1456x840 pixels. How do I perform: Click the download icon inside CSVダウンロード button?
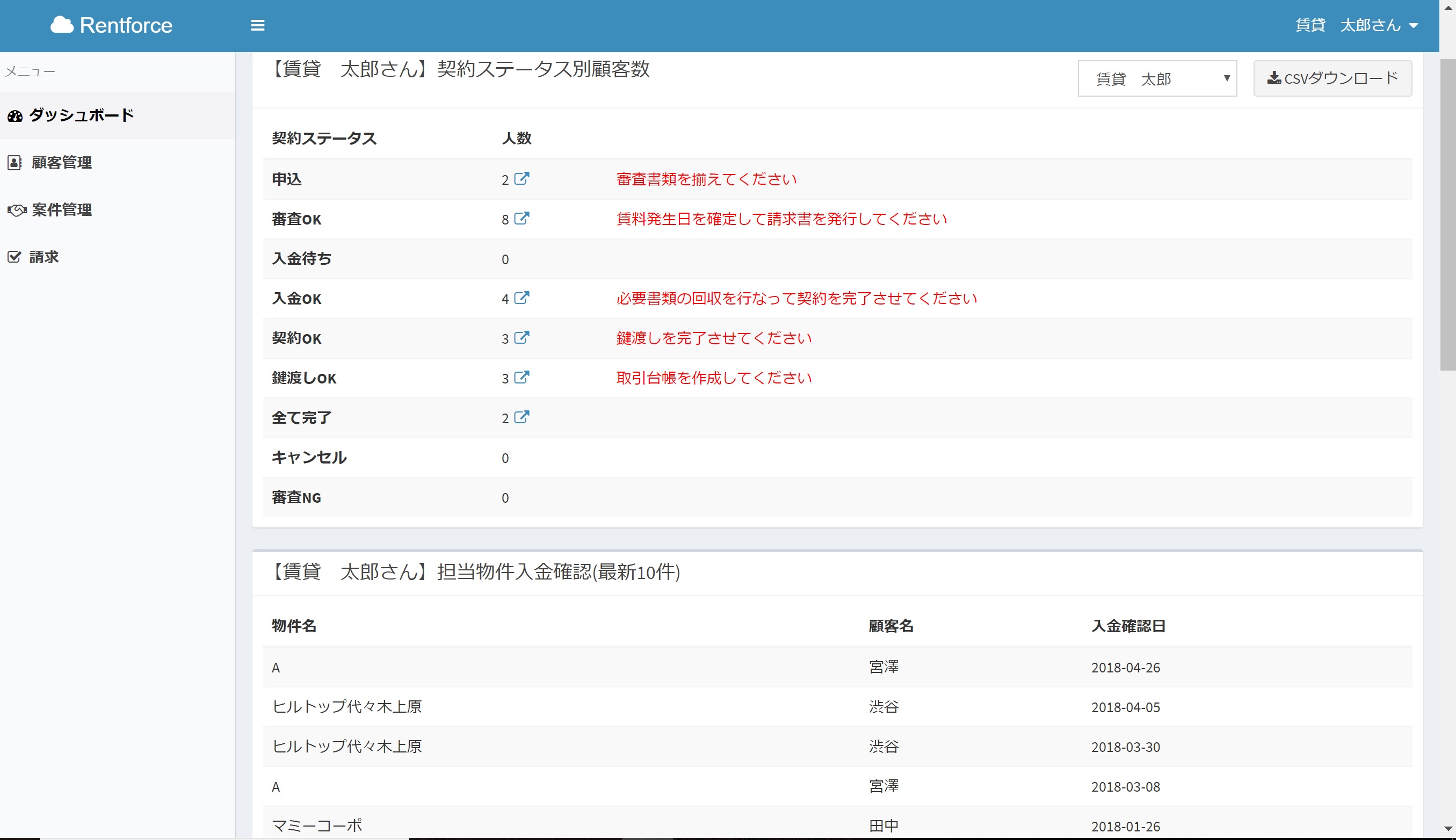pos(1274,77)
